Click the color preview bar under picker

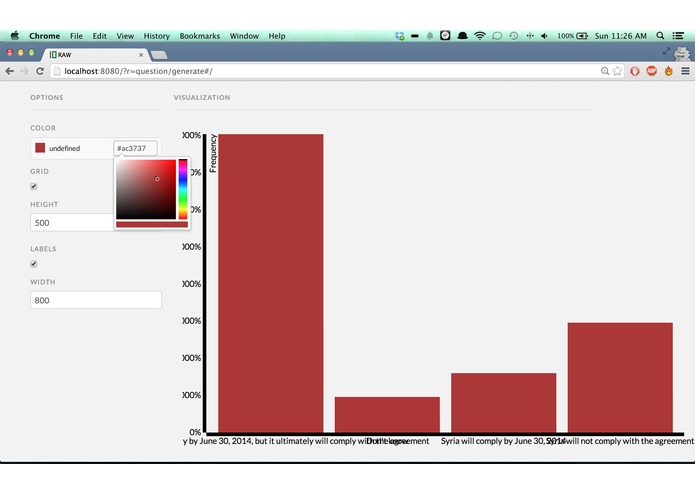152,225
